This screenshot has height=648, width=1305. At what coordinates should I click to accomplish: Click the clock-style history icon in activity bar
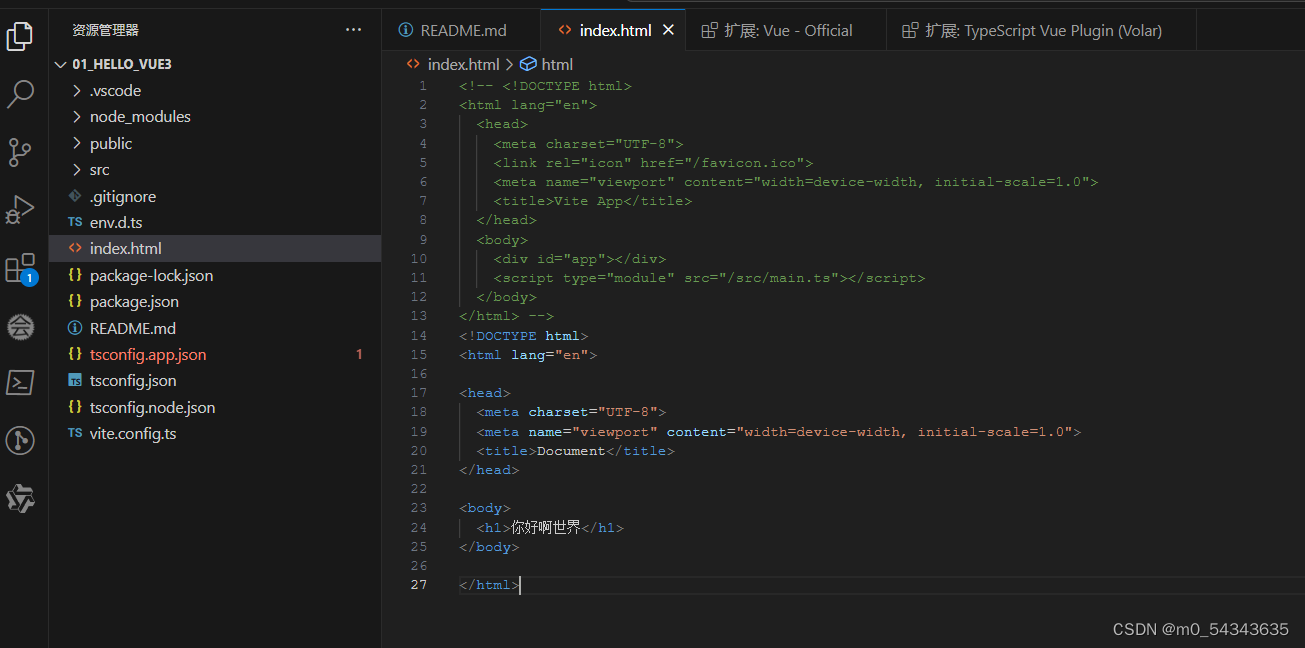pos(21,440)
